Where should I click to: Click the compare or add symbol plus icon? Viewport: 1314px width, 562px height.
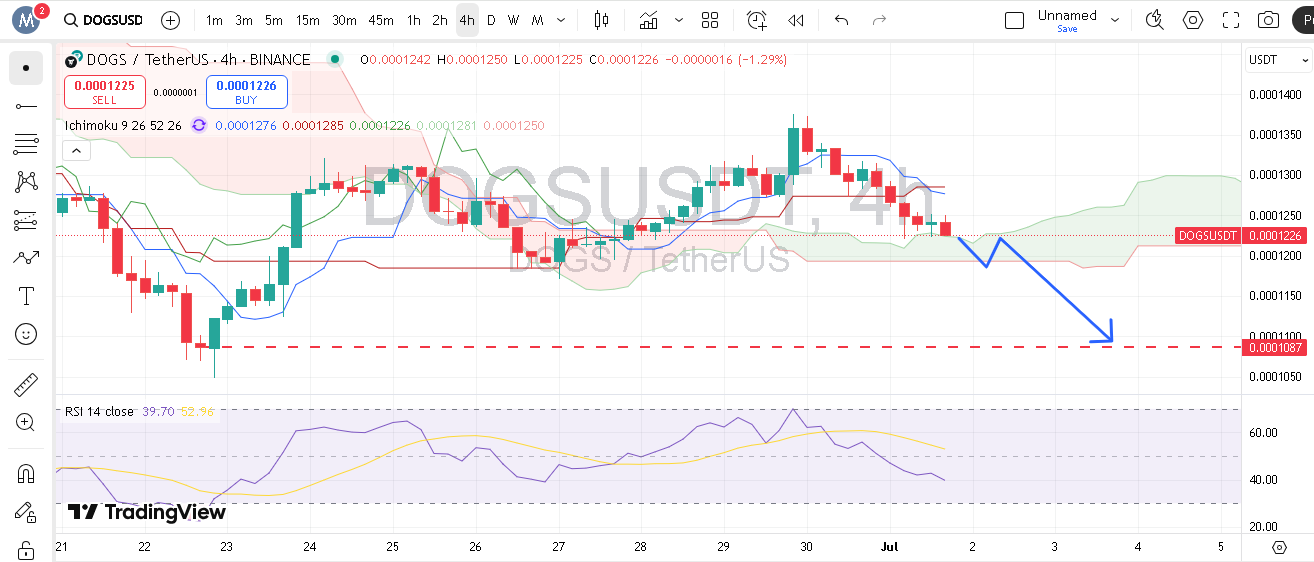point(171,20)
